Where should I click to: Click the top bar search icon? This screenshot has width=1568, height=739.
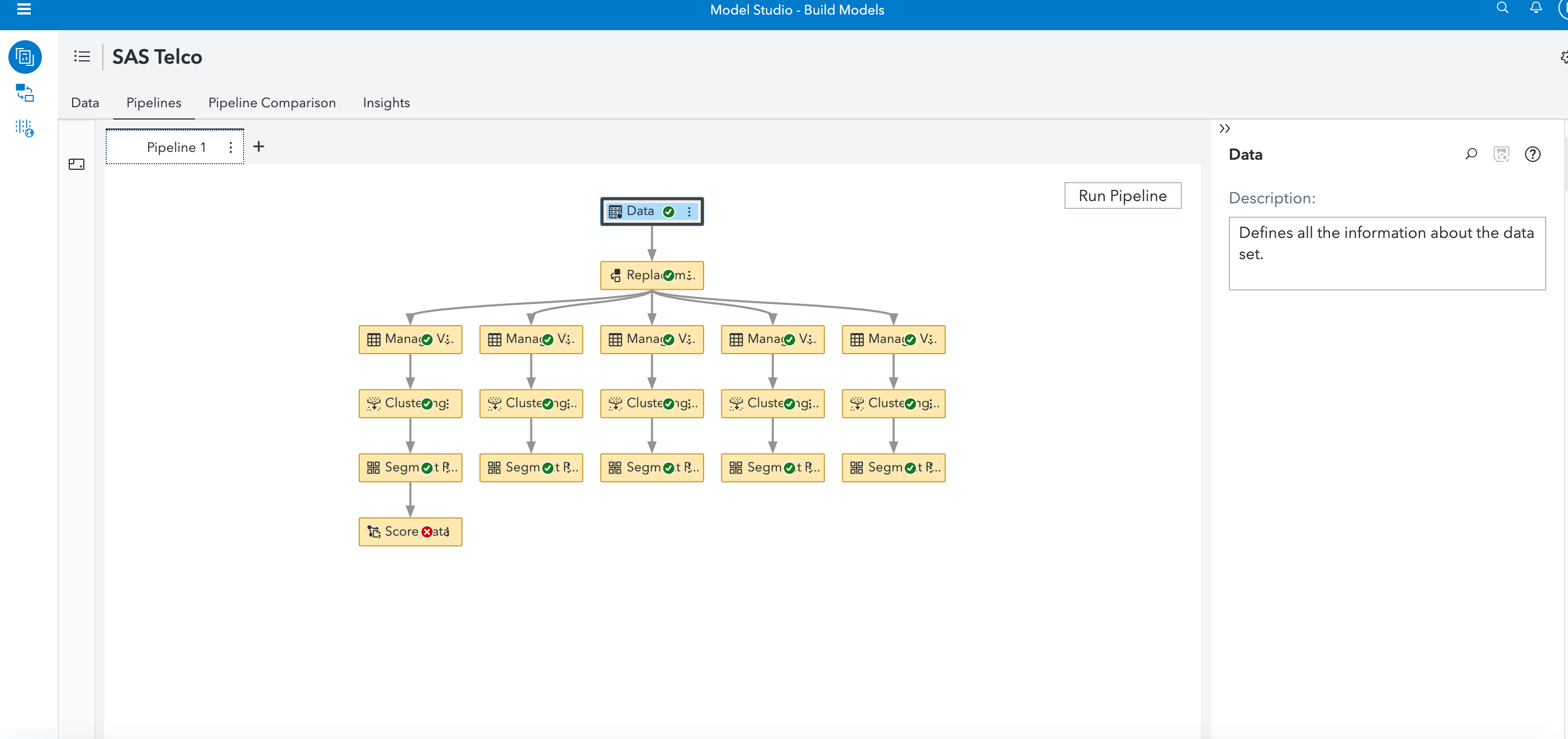tap(1502, 8)
